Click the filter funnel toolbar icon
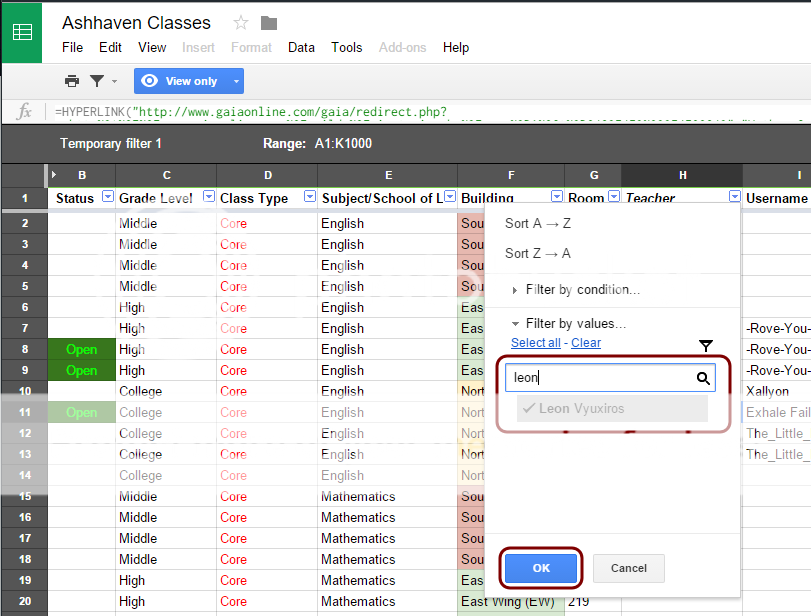This screenshot has height=616, width=811. (x=97, y=81)
